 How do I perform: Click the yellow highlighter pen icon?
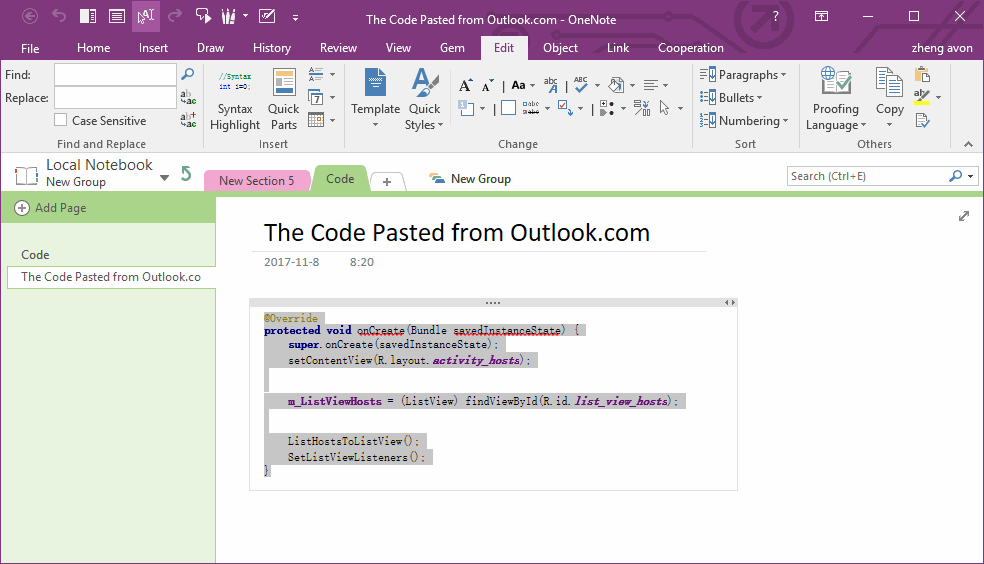(x=922, y=97)
